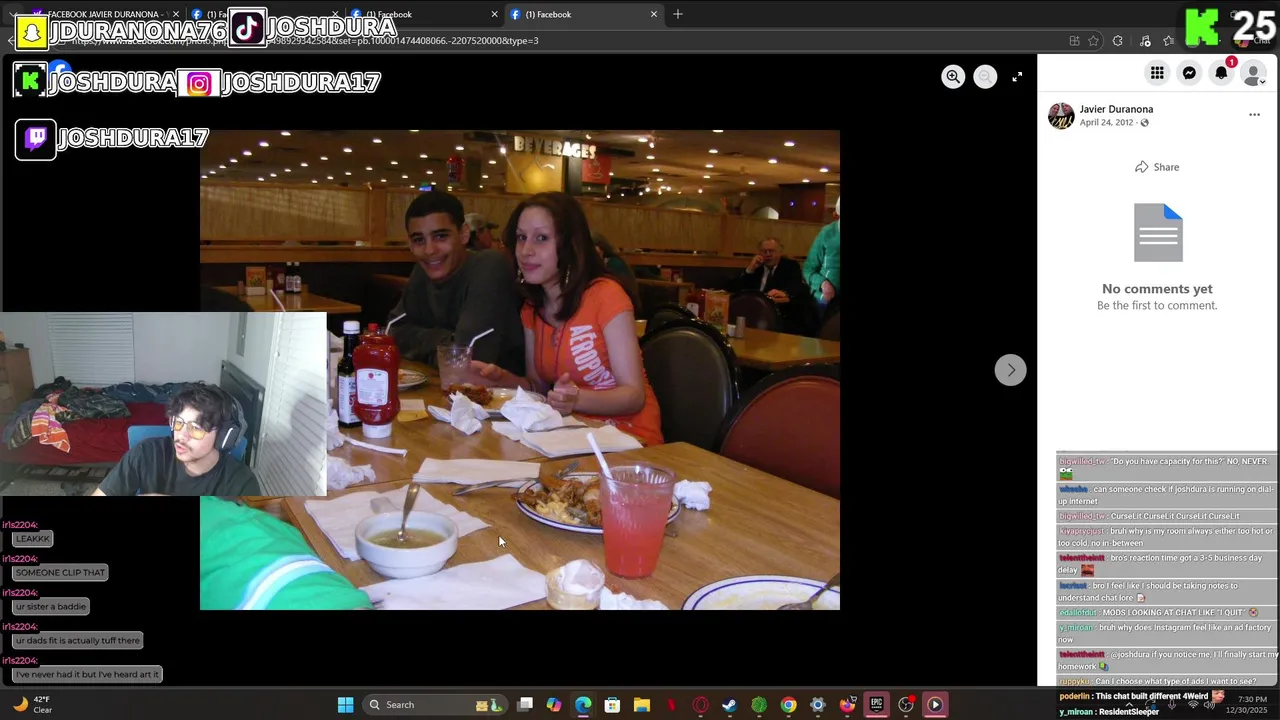Viewport: 1280px width, 720px height.
Task: Enter fullscreen mode for the photo
Action: click(1017, 77)
